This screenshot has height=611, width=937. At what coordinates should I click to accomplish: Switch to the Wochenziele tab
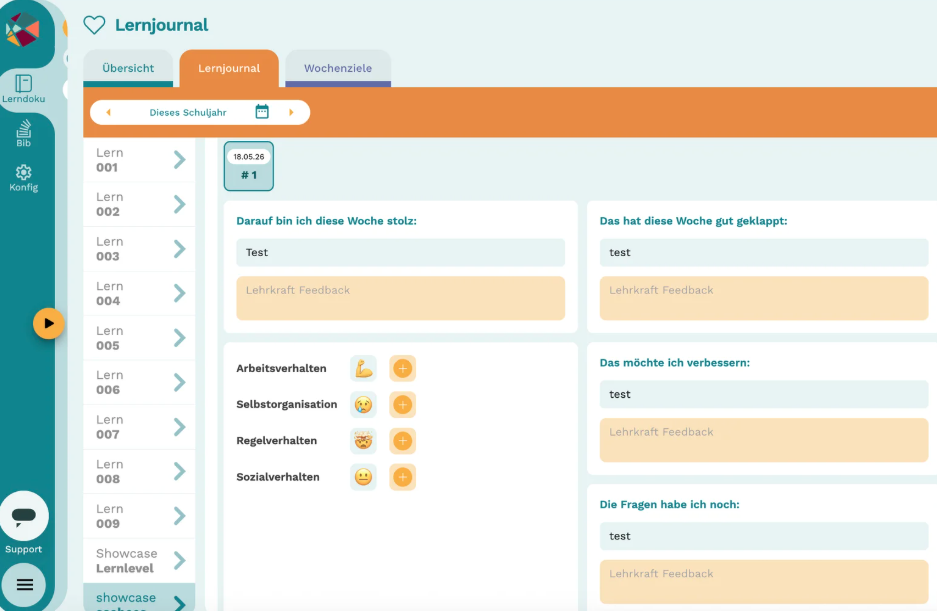click(338, 68)
